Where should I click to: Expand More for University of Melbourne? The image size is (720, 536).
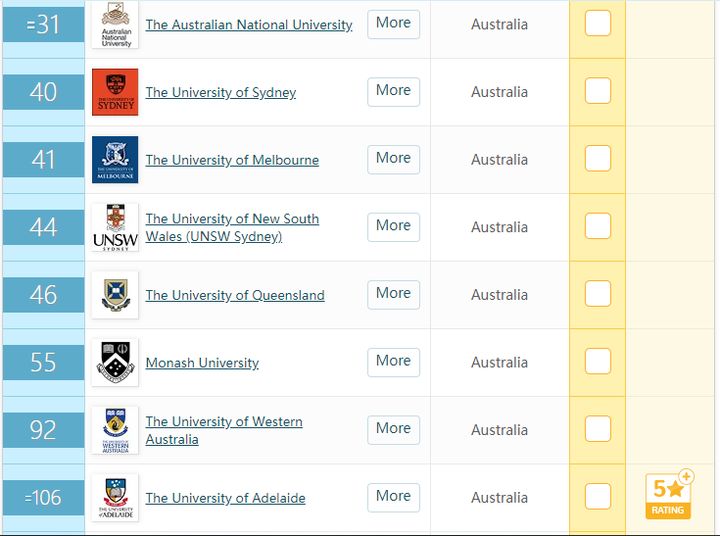pyautogui.click(x=394, y=159)
